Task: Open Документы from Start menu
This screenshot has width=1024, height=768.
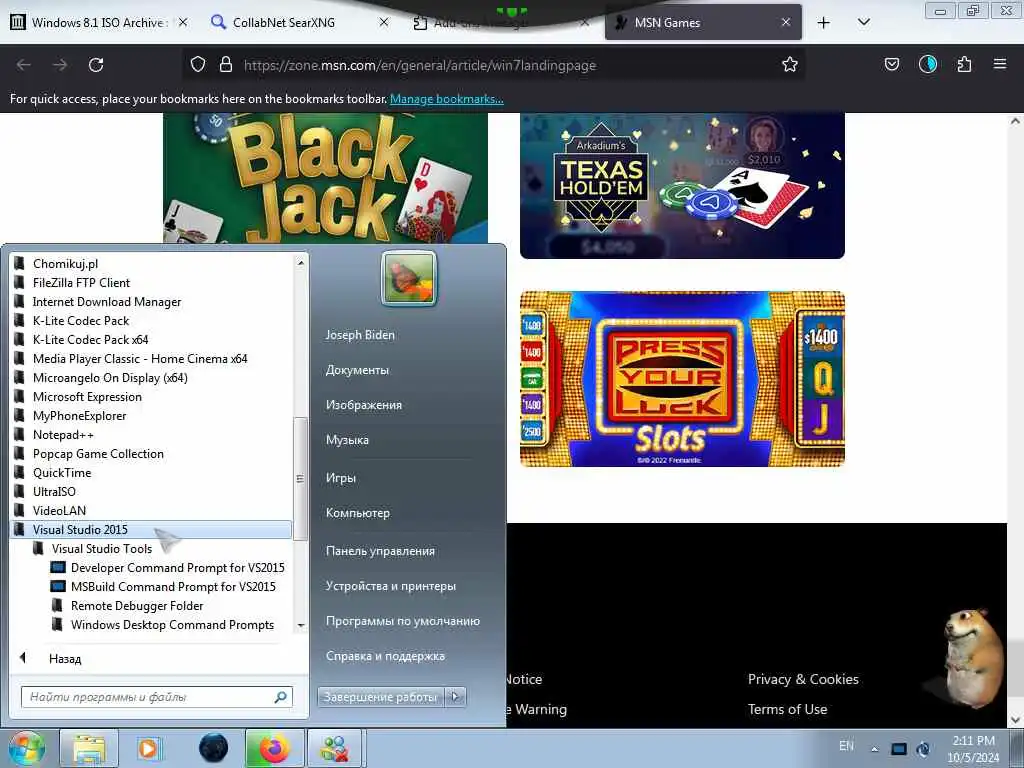Action: coord(357,370)
